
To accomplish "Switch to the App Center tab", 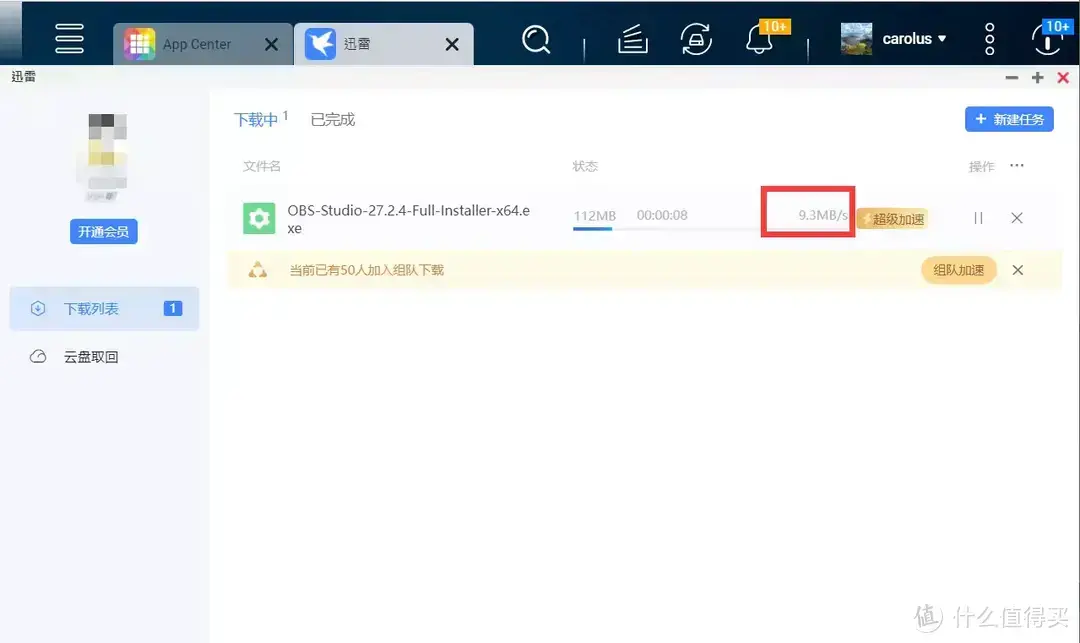I will (x=195, y=43).
